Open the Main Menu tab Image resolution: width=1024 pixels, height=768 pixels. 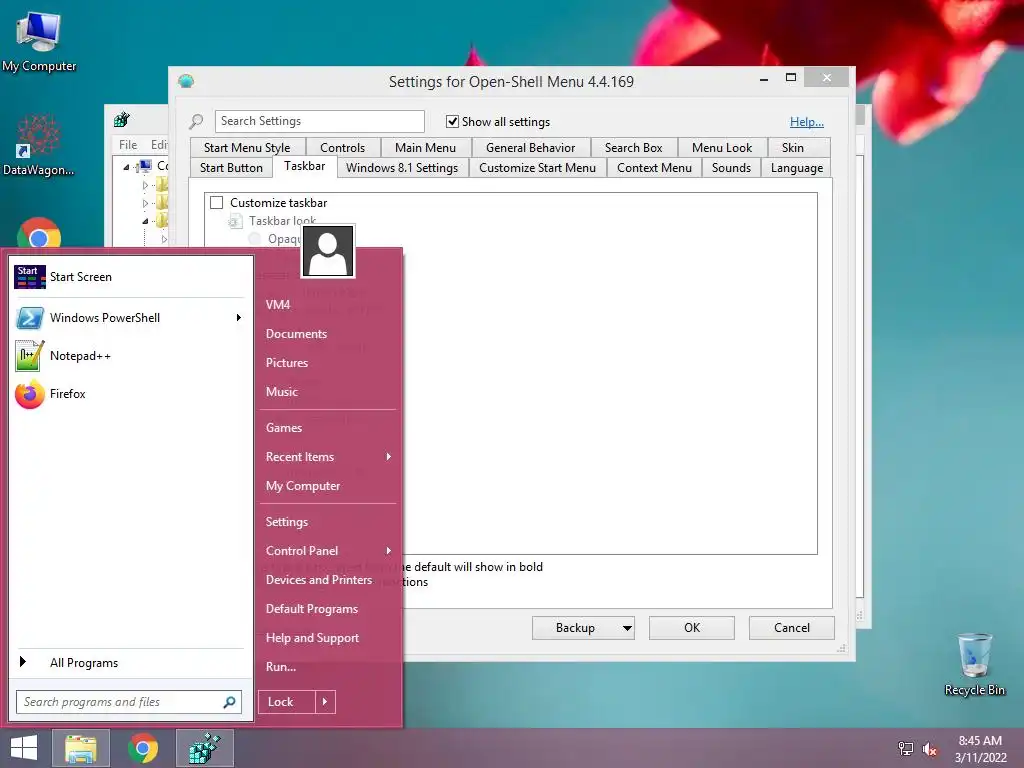pos(425,148)
